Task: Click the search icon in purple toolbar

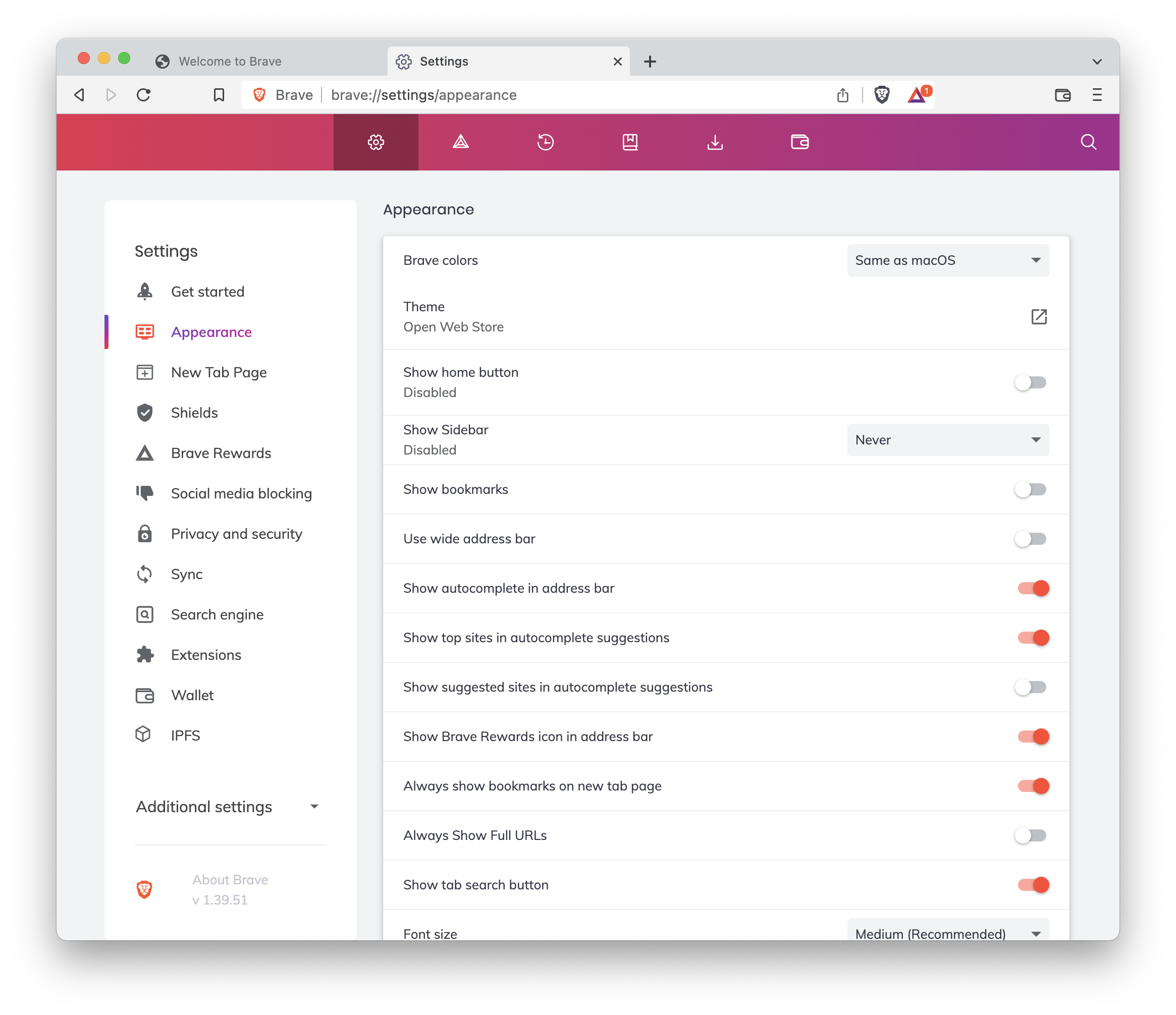Action: click(x=1088, y=142)
